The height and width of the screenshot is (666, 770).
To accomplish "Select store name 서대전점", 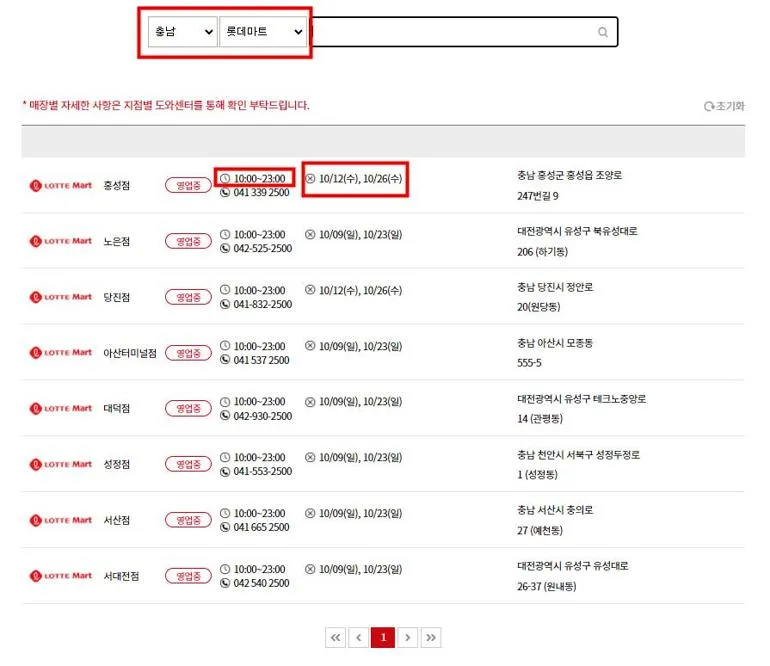I will coord(121,576).
